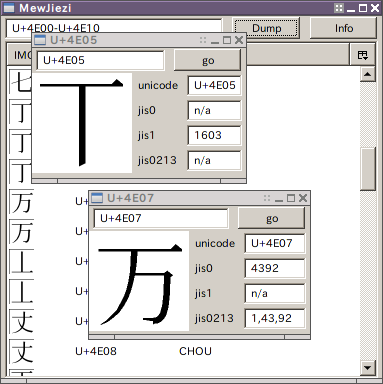Edit the U+4E00-U+4E10 range field
This screenshot has height=384, width=383.
[x=114, y=28]
